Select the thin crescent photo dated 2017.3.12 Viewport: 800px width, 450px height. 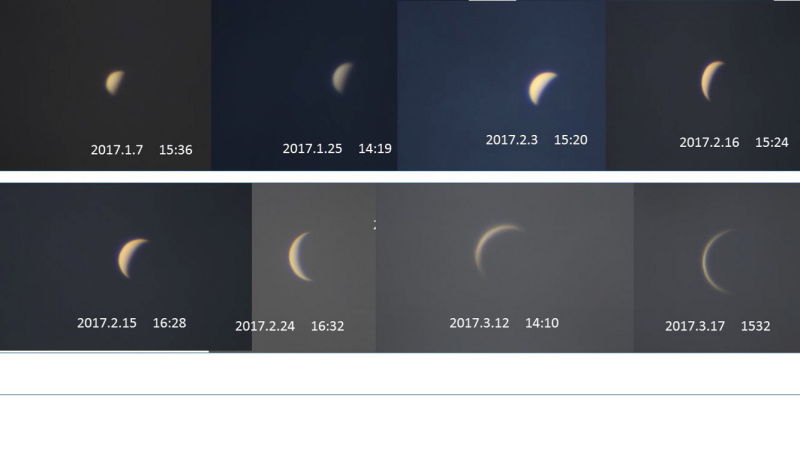point(505,267)
